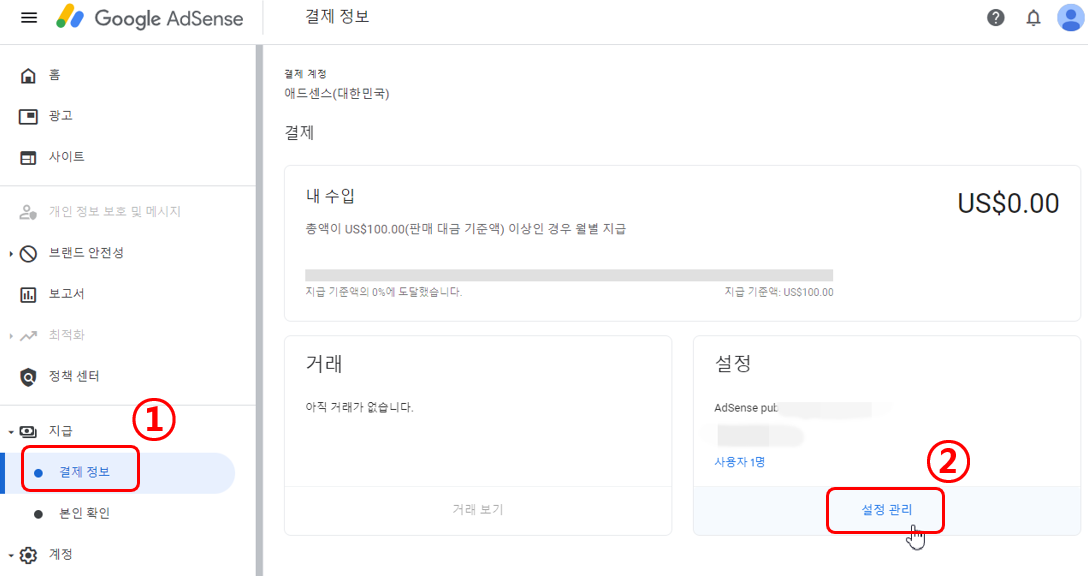Click the help question mark icon
1088x576 pixels.
click(x=995, y=17)
